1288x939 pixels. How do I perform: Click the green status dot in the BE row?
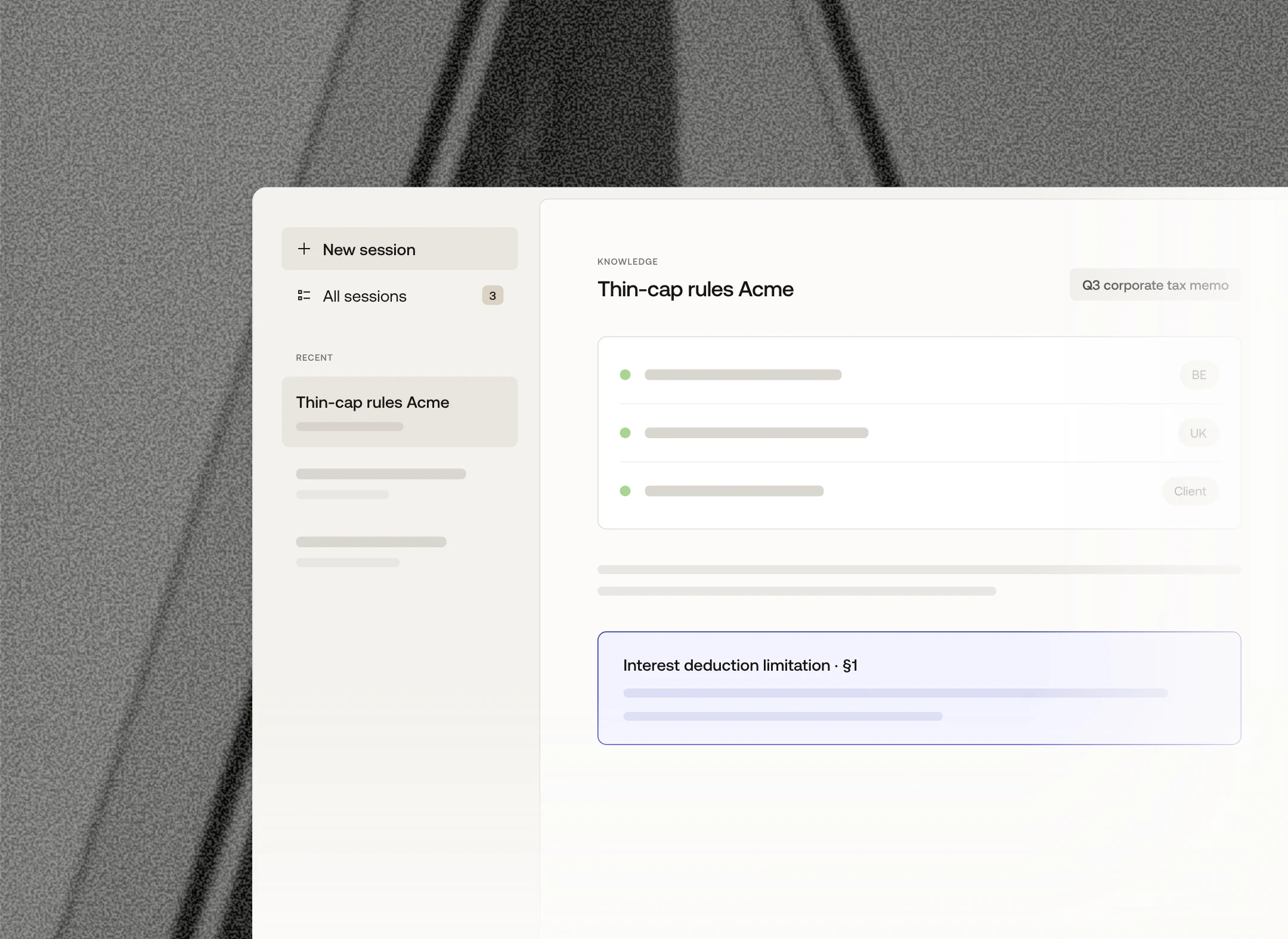625,375
